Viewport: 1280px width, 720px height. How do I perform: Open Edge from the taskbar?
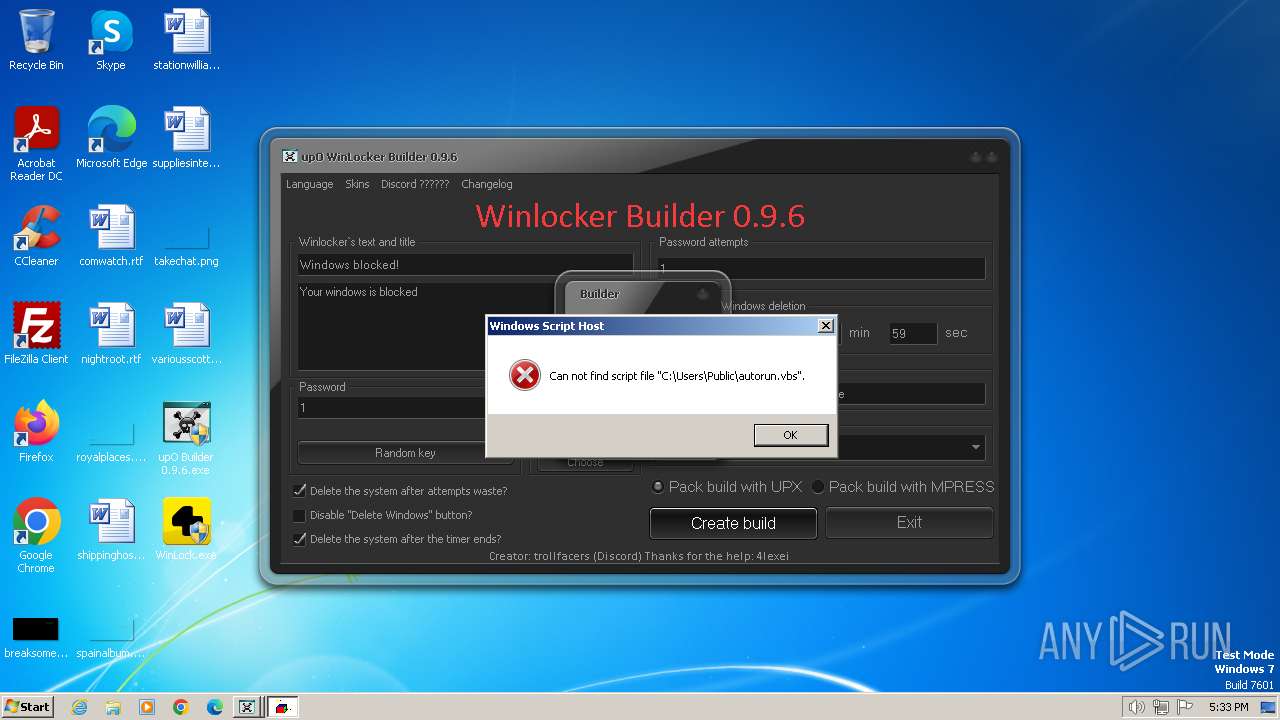[215, 707]
